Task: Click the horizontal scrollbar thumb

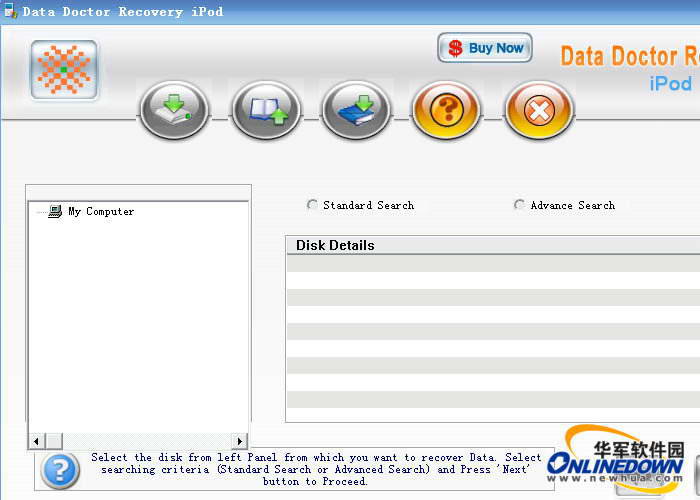Action: click(x=54, y=442)
